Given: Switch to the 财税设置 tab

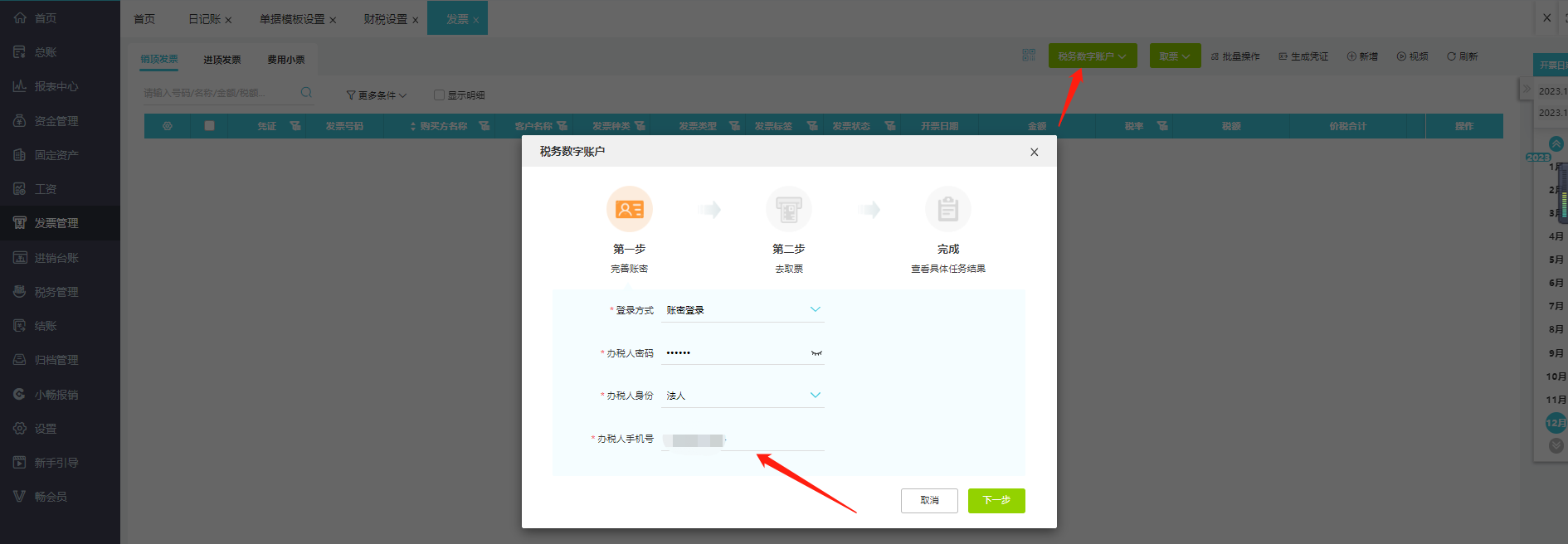Looking at the screenshot, I should click(x=385, y=19).
